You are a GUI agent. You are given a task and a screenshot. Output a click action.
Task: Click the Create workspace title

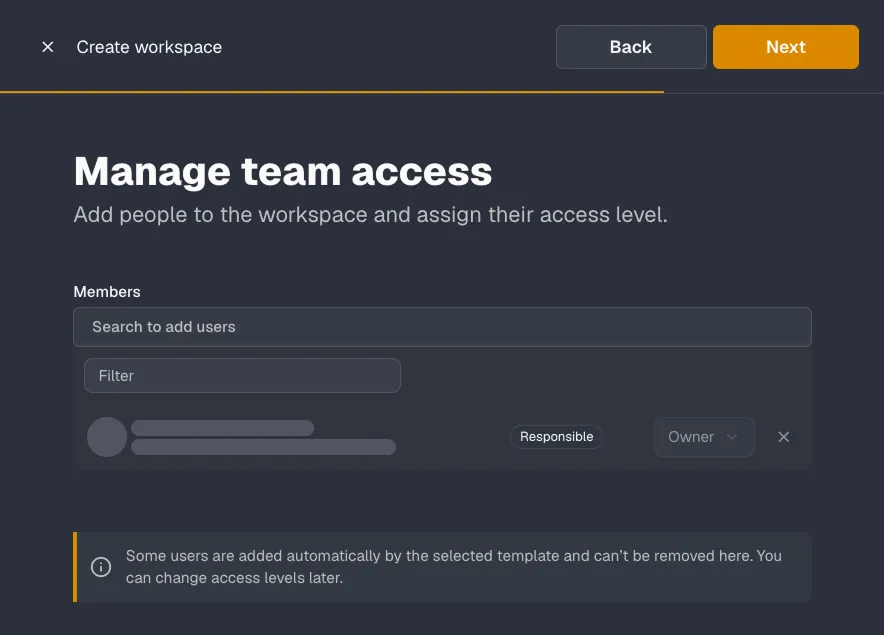pyautogui.click(x=149, y=47)
